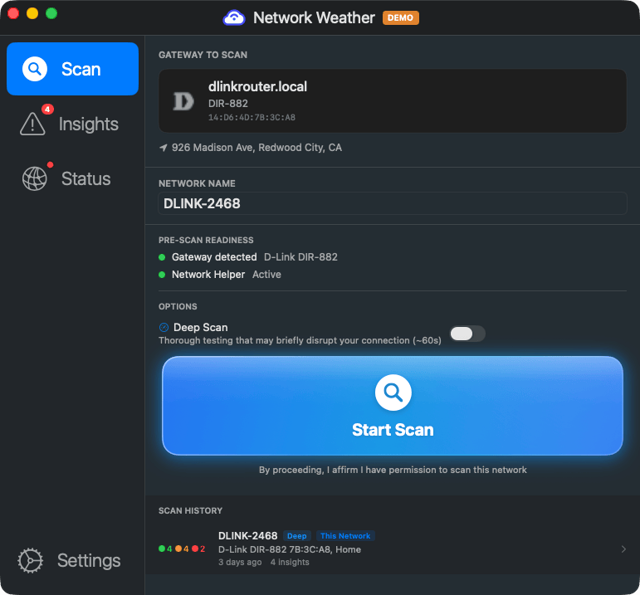Viewport: 640px width, 595px height.
Task: Click the DIR-882 model text
Action: point(228,104)
